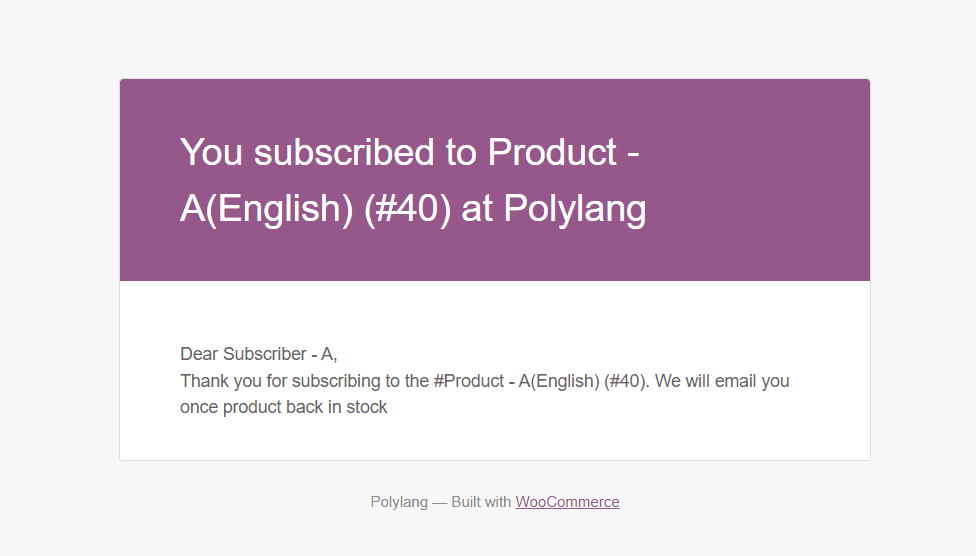The height and width of the screenshot is (556, 976).
Task: Click the word "Product" in the heading
Action: (x=552, y=153)
